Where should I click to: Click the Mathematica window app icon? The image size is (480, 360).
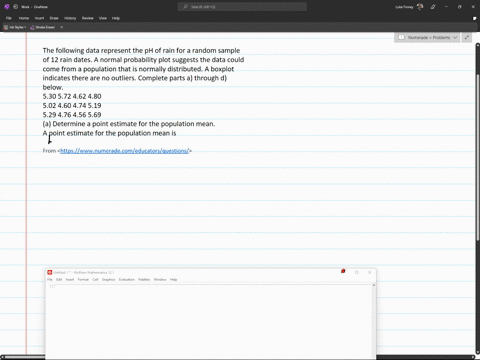(50, 272)
